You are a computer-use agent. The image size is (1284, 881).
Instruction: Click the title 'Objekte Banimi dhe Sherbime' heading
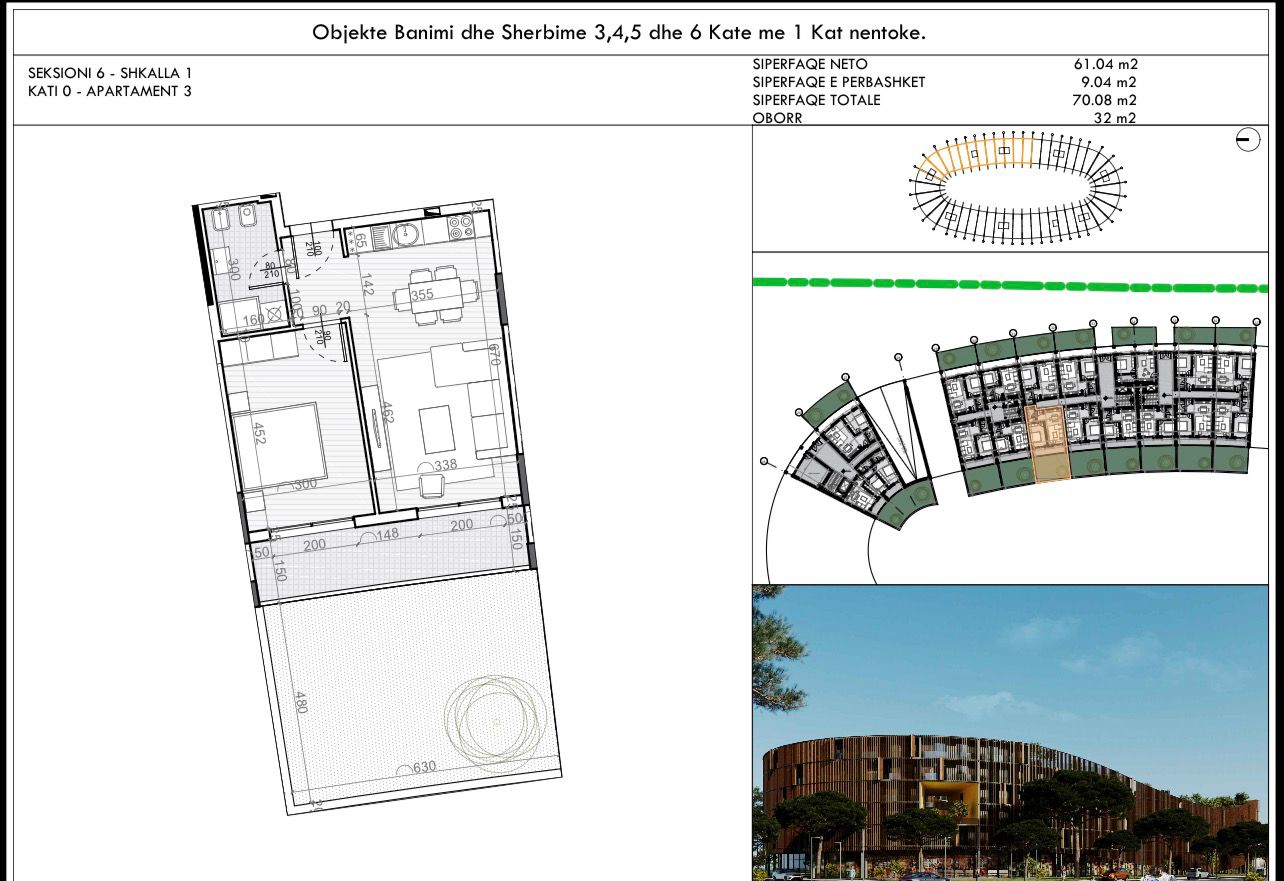(619, 32)
